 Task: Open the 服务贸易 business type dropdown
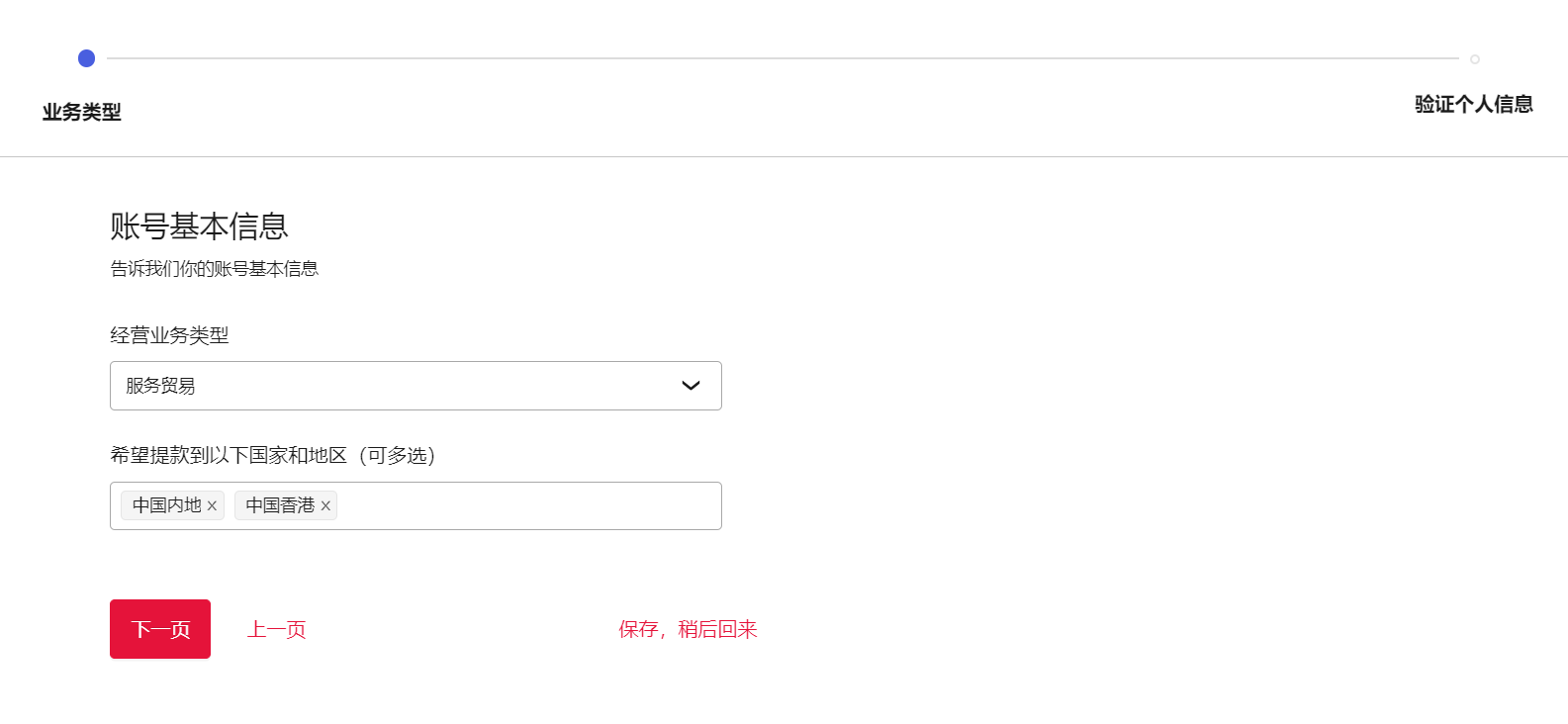click(396, 386)
